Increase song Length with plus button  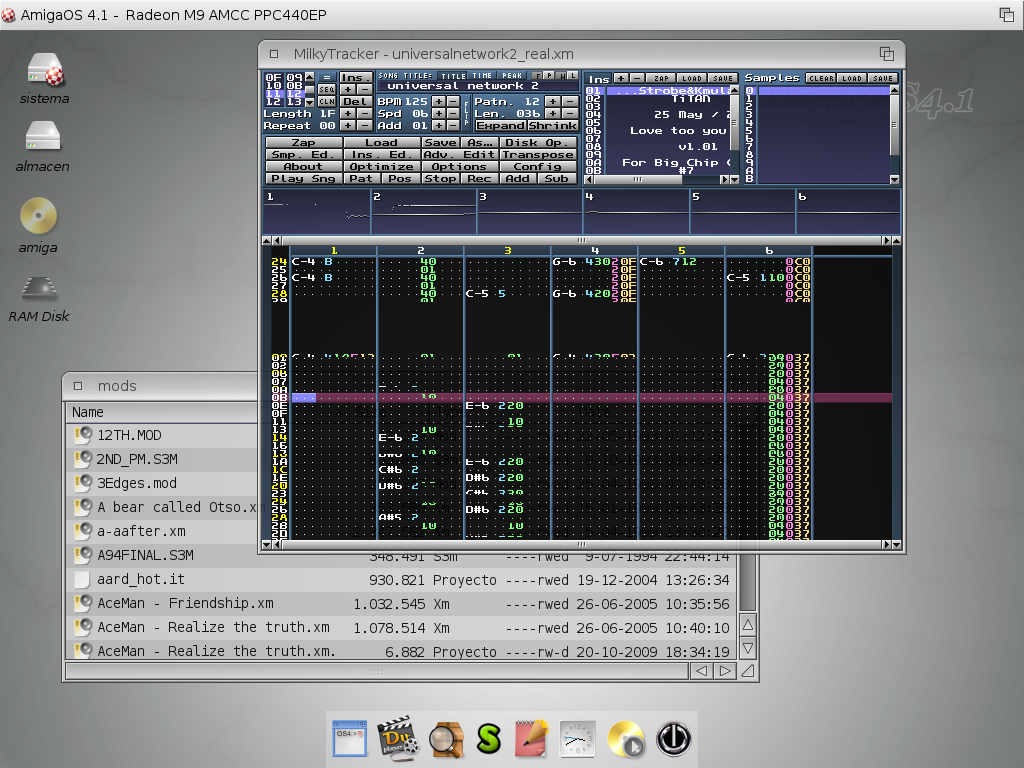[348, 114]
